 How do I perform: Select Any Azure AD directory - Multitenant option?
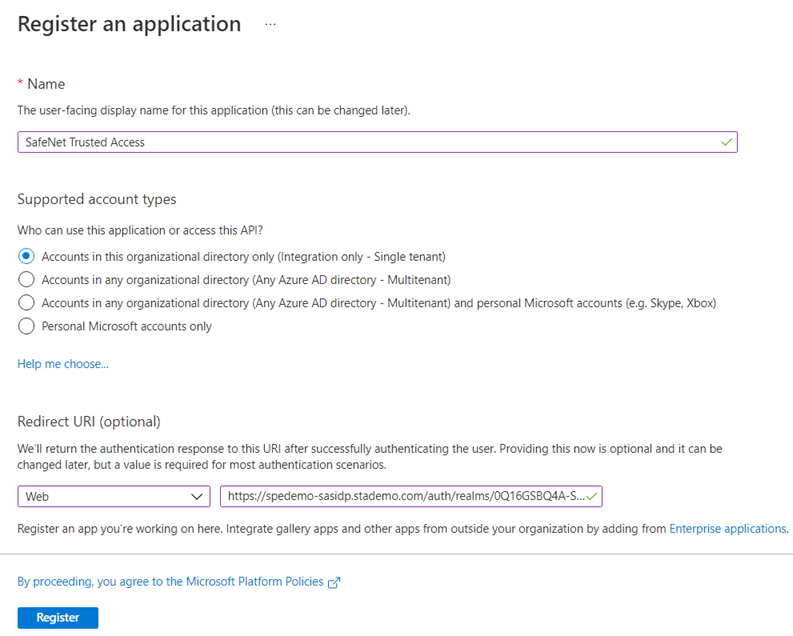pyautogui.click(x=26, y=280)
